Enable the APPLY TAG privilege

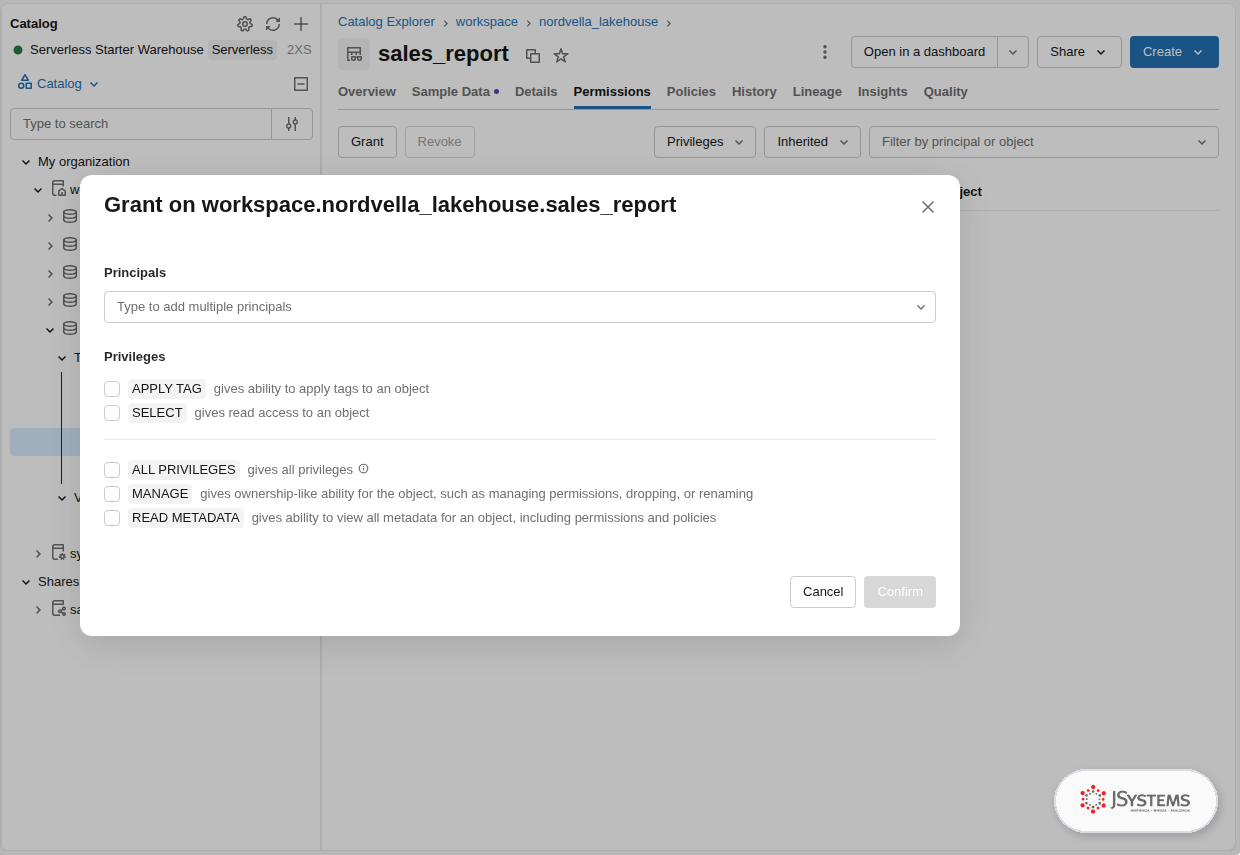click(112, 389)
